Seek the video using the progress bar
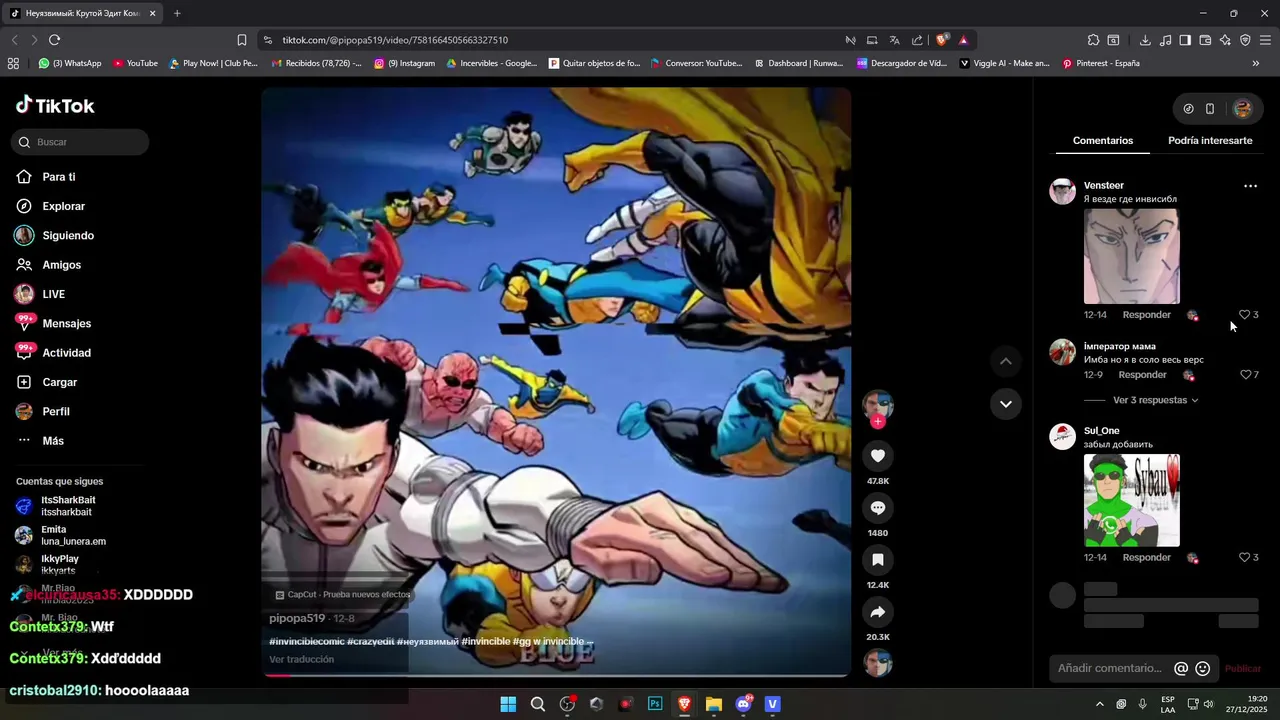The height and width of the screenshot is (720, 1280). point(556,675)
